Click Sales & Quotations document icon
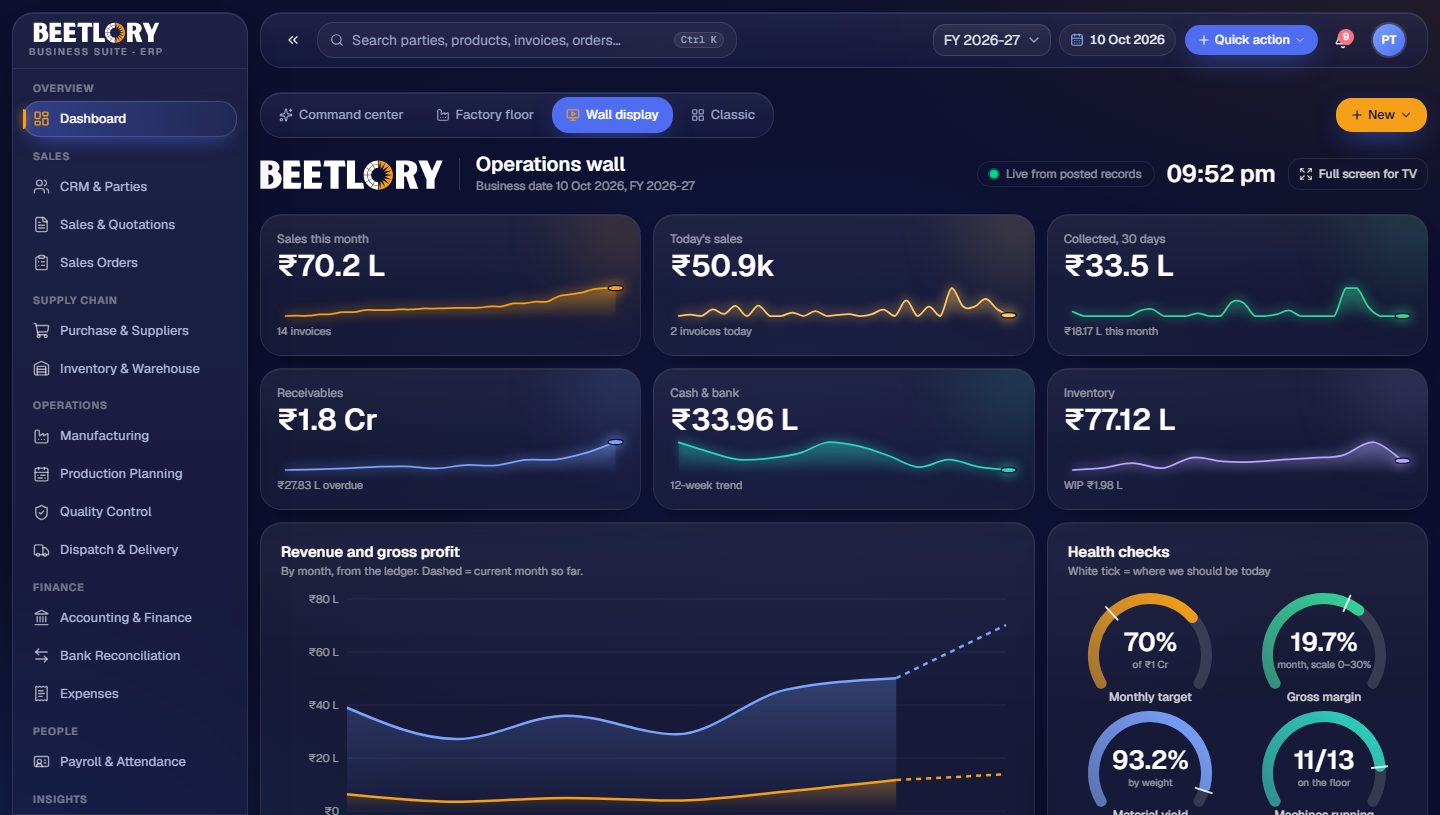The width and height of the screenshot is (1440, 815). (x=41, y=224)
